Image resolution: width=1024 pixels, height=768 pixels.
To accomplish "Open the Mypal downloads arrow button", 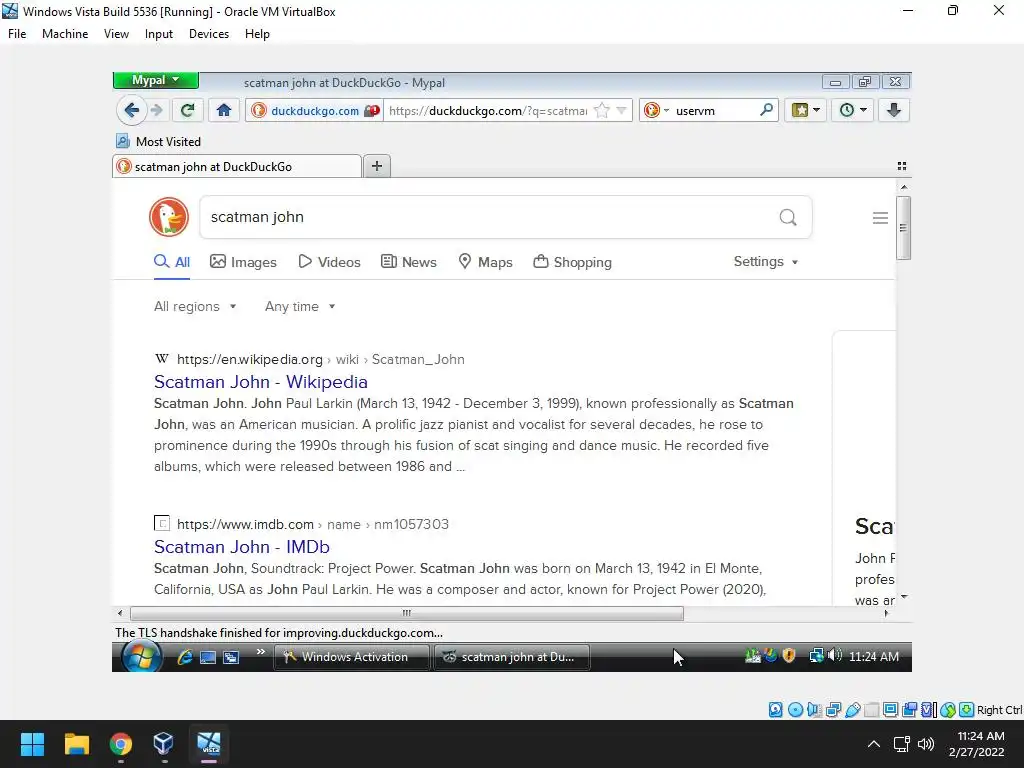I will coord(894,110).
